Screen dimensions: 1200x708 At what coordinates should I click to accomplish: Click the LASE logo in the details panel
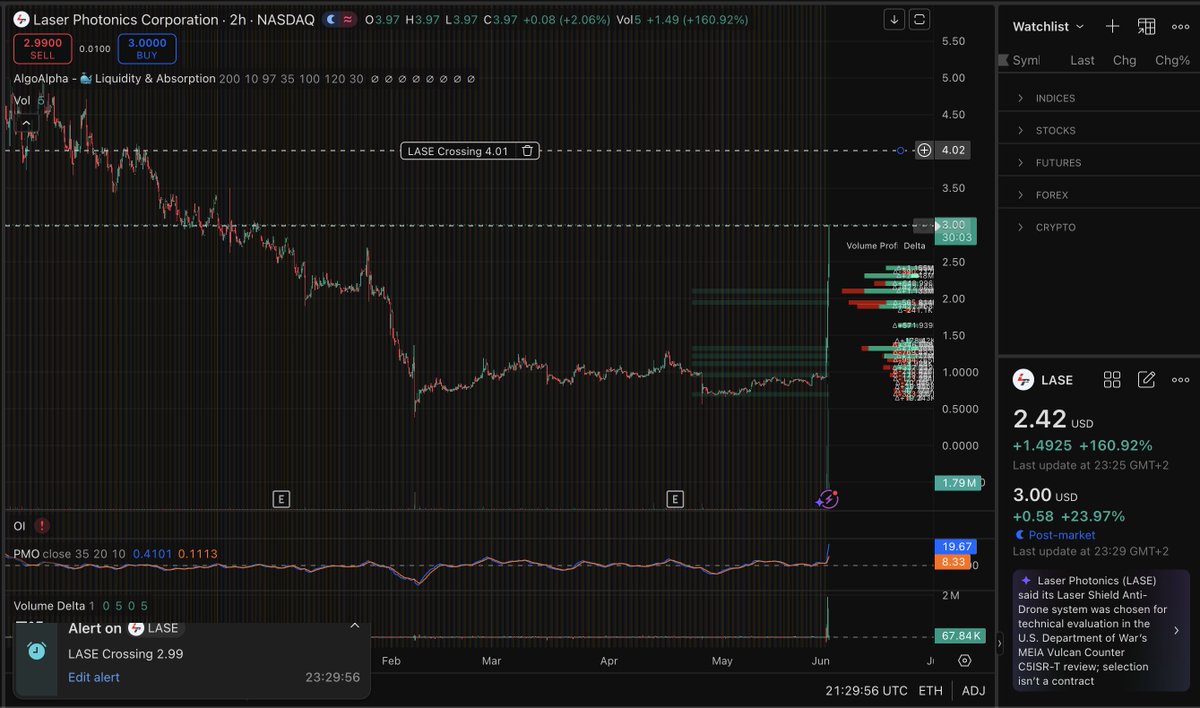pos(1023,380)
